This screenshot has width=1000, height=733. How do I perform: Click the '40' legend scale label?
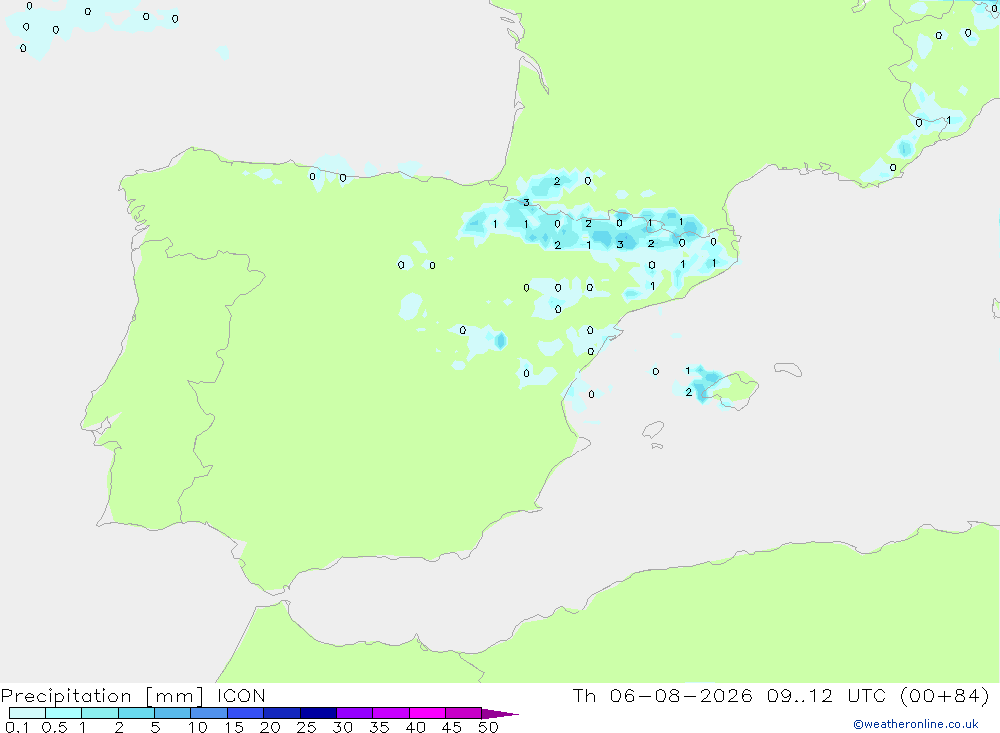(x=416, y=727)
